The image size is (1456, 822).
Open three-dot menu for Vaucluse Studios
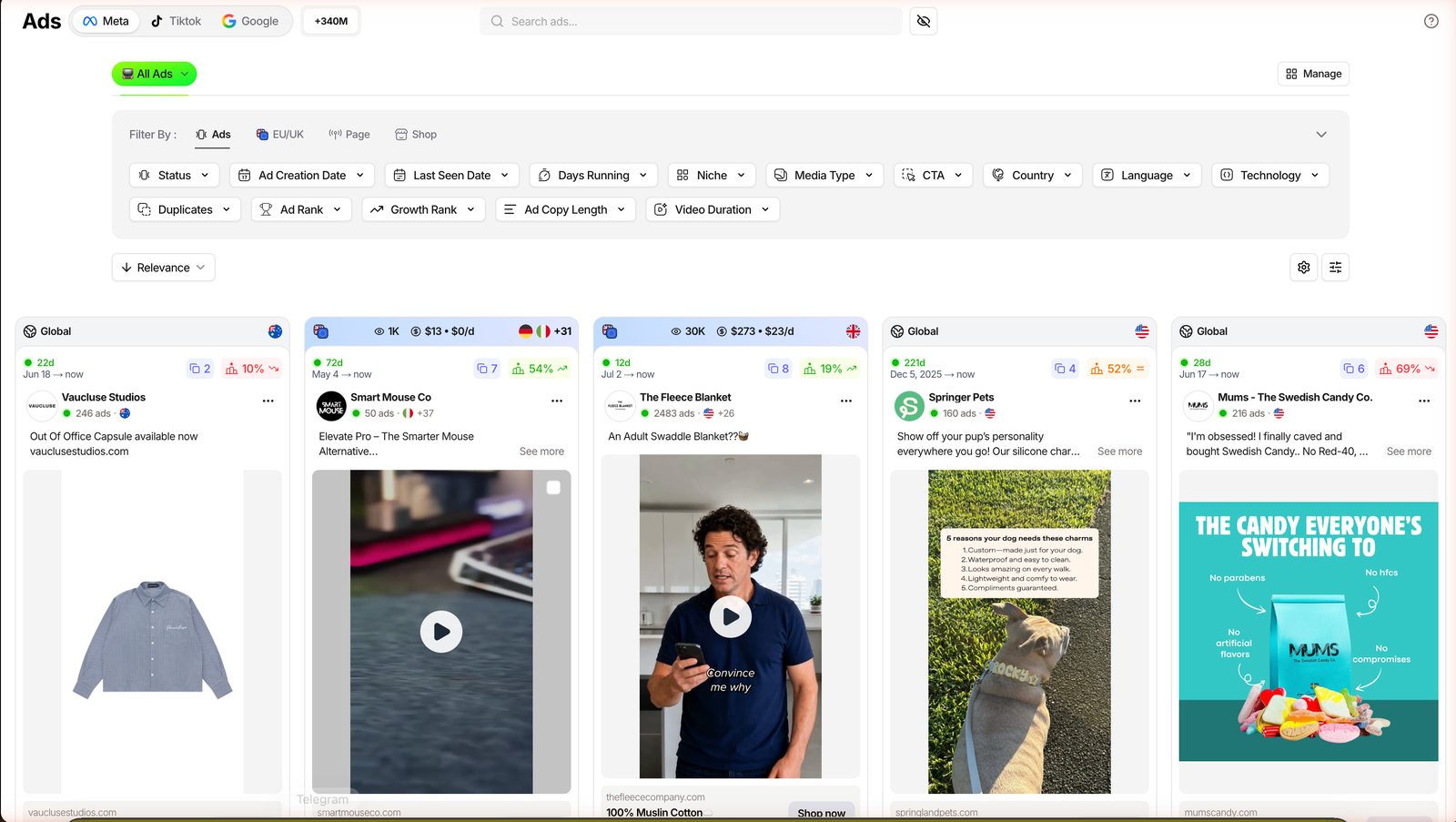pos(268,401)
